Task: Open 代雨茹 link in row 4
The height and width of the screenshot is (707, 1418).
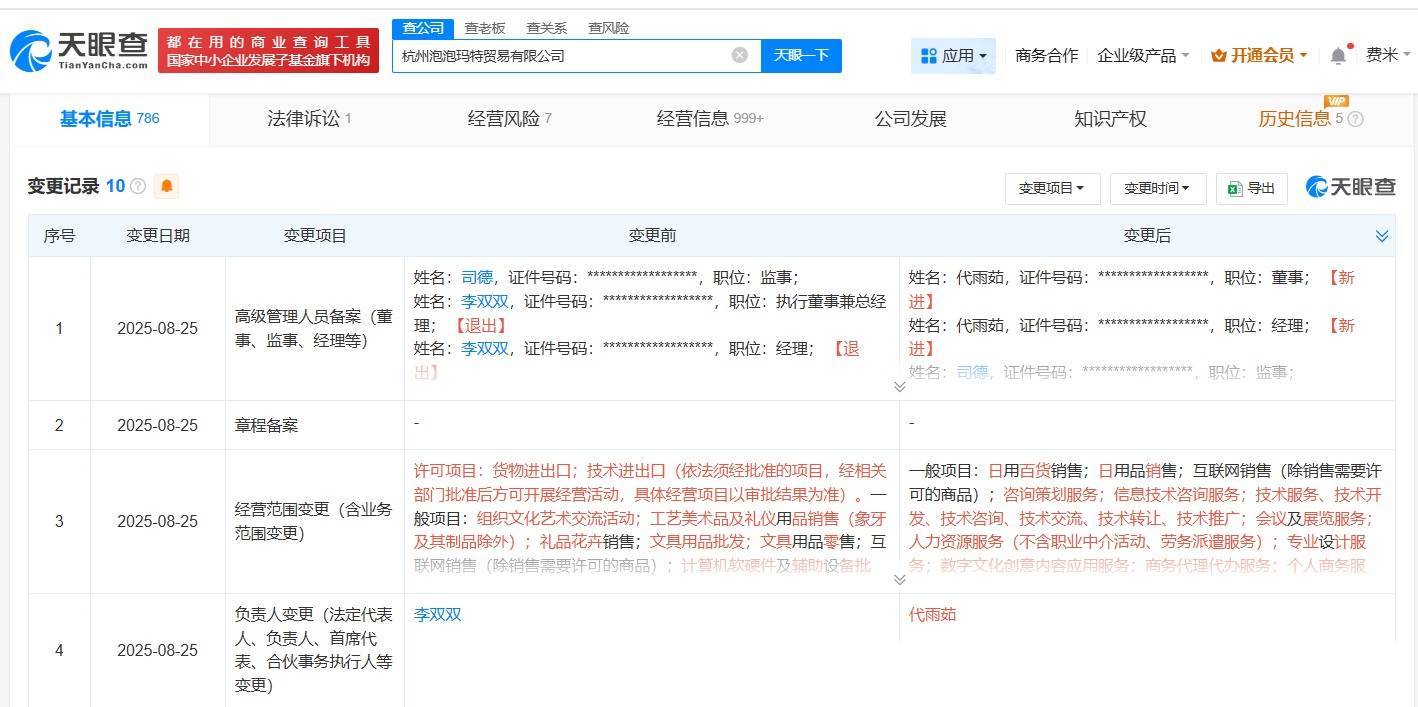Action: (932, 614)
